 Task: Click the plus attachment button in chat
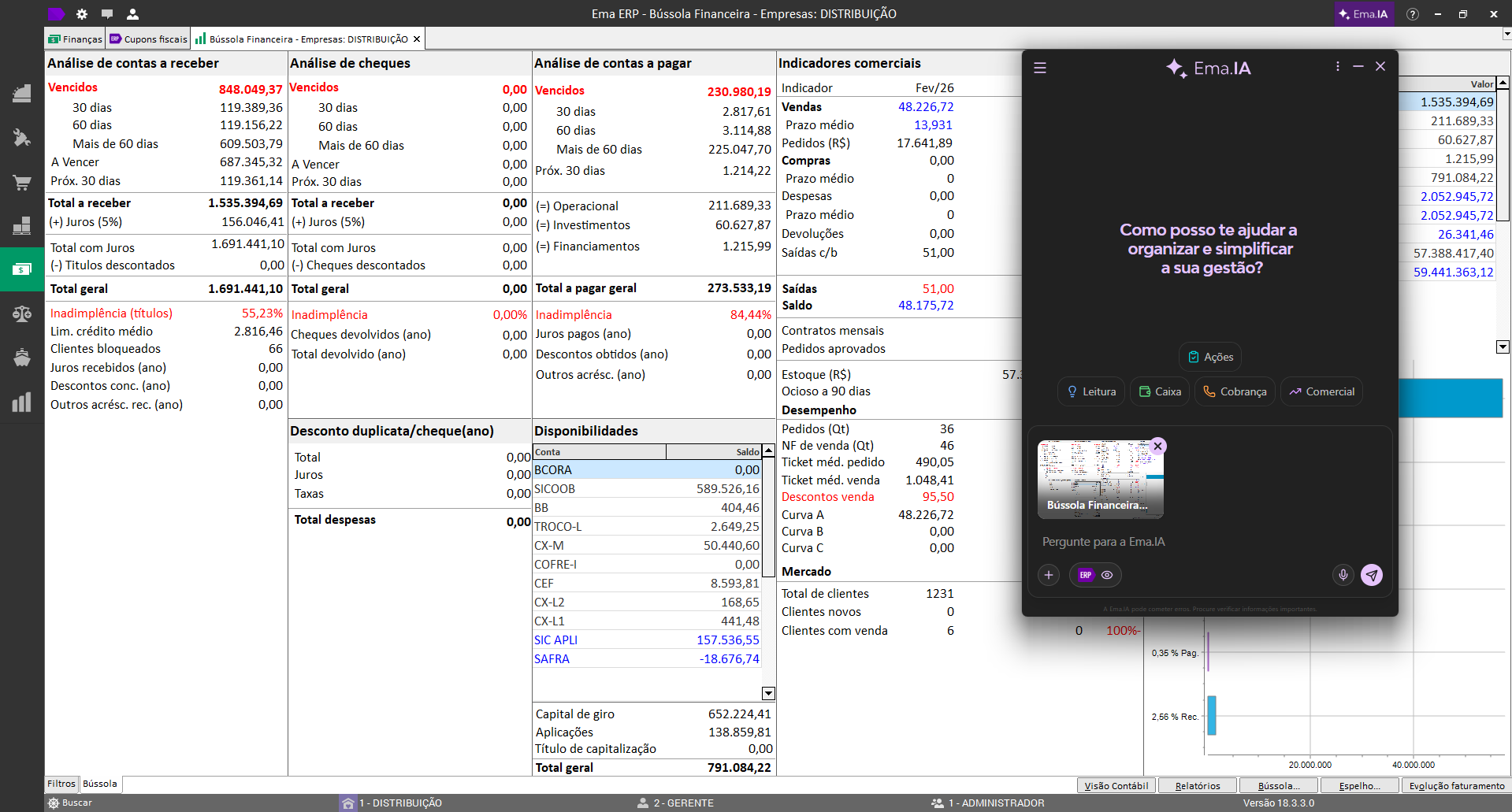1049,575
